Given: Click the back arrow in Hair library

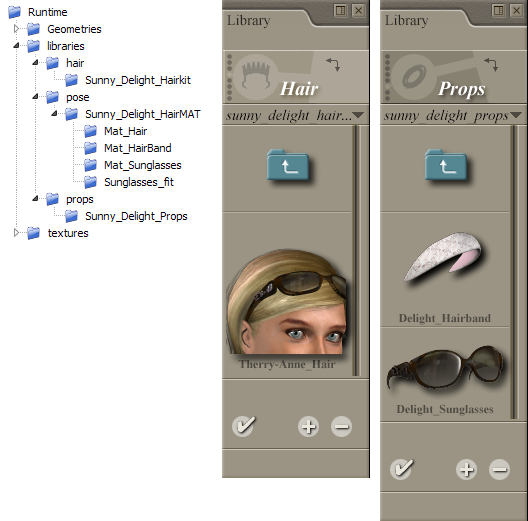Looking at the screenshot, I should [x=333, y=64].
